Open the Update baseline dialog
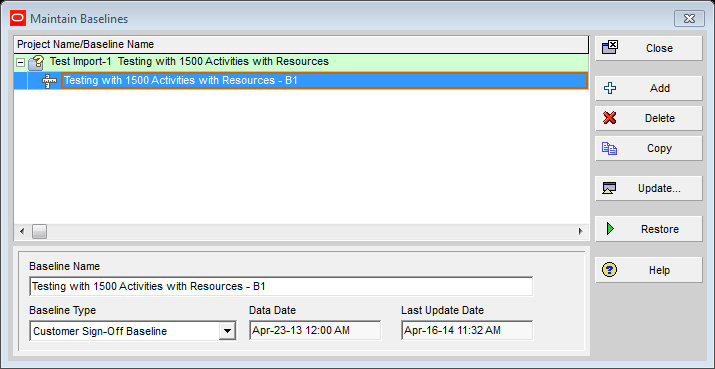The image size is (715, 369). coord(648,188)
